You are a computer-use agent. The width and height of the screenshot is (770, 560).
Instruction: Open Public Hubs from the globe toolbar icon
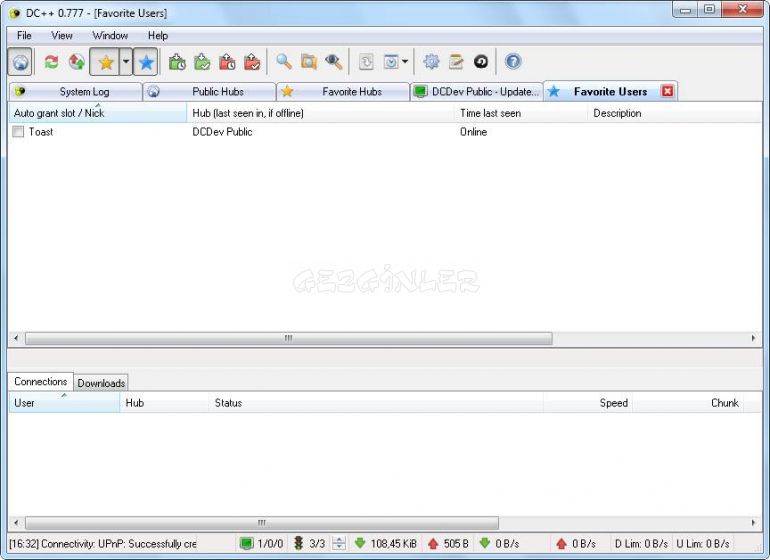(20, 62)
